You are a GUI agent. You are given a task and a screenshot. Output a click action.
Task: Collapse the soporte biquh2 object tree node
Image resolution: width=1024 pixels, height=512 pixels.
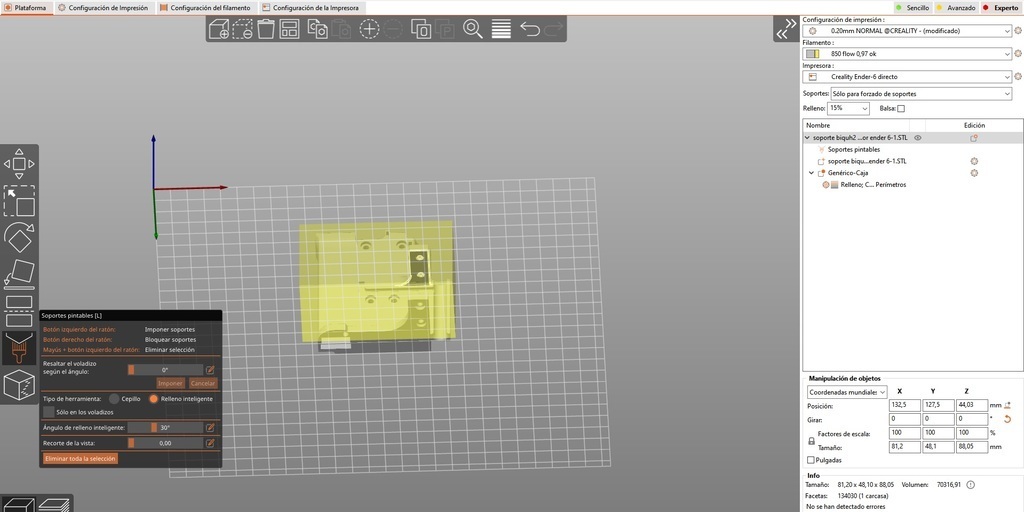coord(807,138)
